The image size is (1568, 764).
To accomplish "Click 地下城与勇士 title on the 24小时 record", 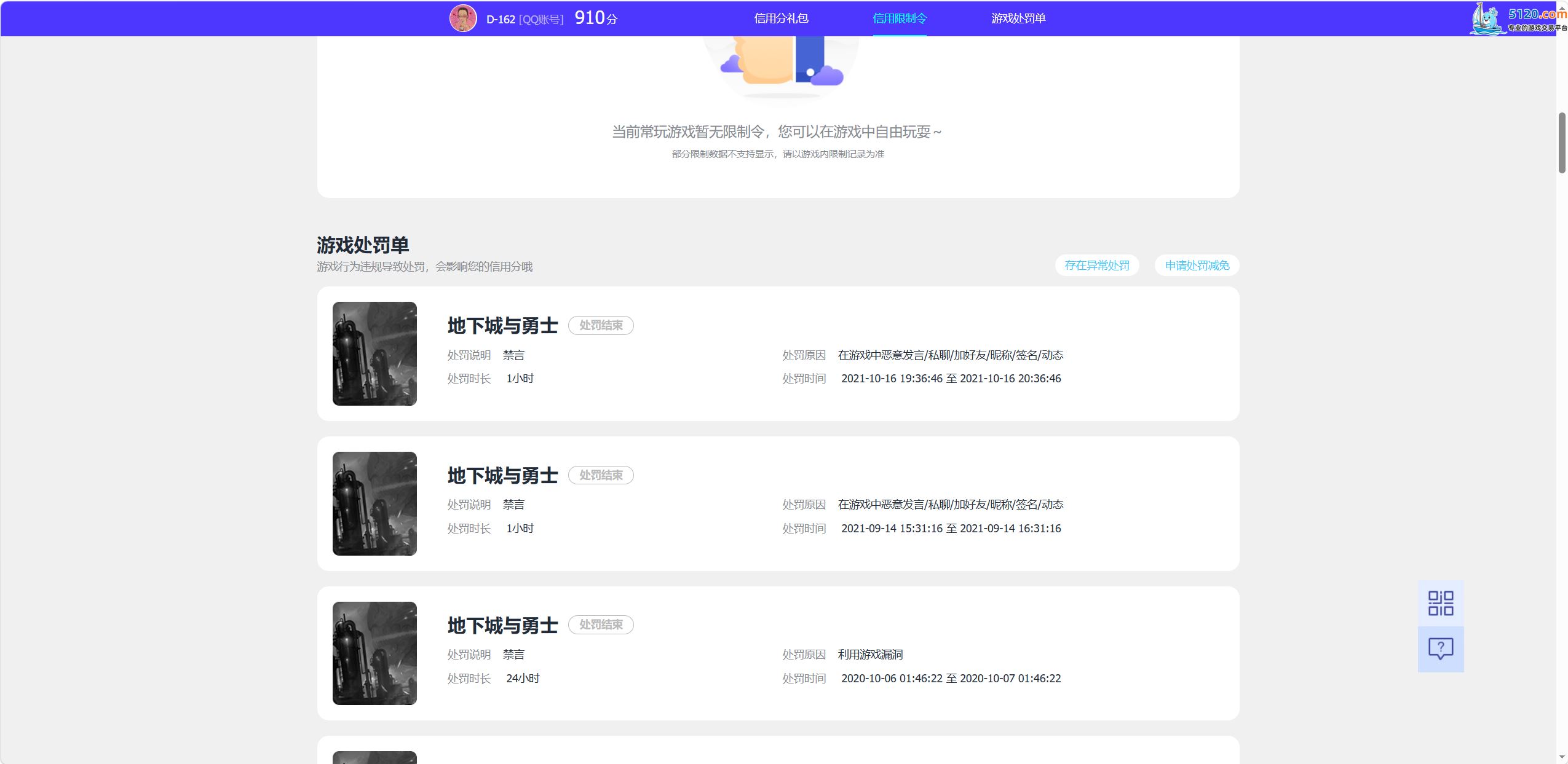I will click(x=502, y=626).
